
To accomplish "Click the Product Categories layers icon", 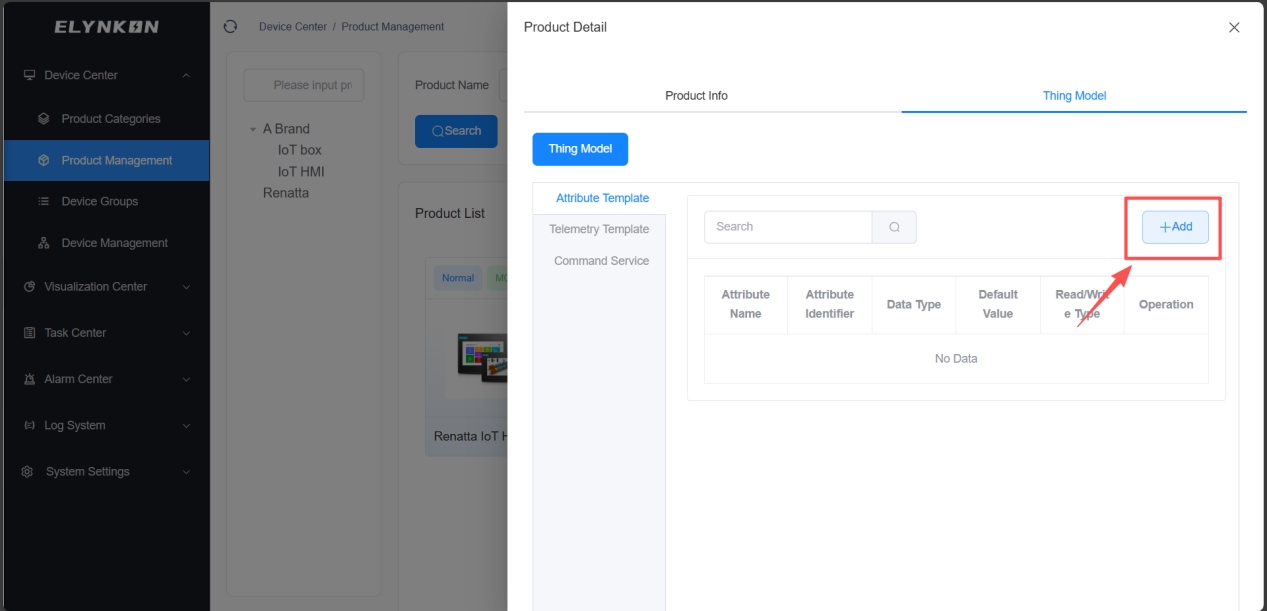I will click(43, 119).
